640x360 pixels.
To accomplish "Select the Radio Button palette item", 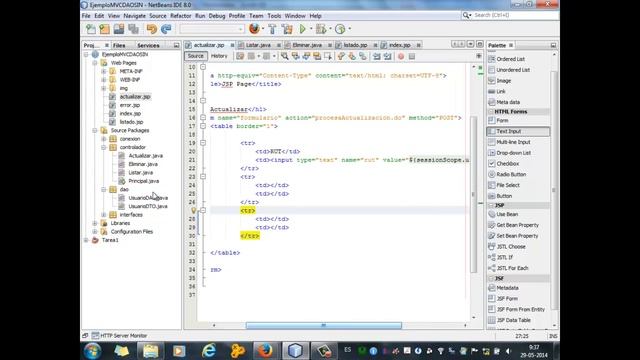I will click(511, 174).
